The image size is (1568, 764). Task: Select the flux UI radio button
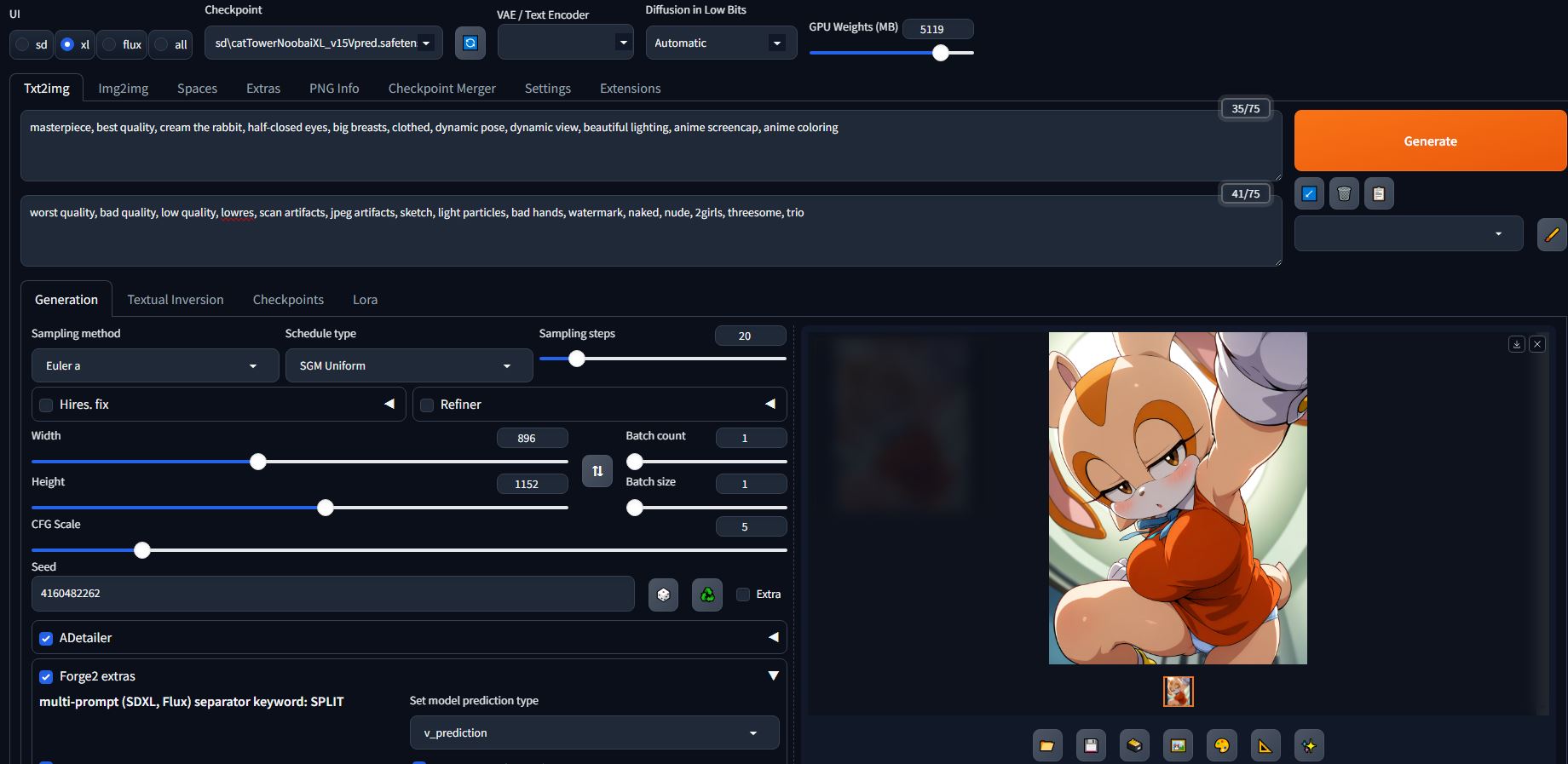point(109,44)
